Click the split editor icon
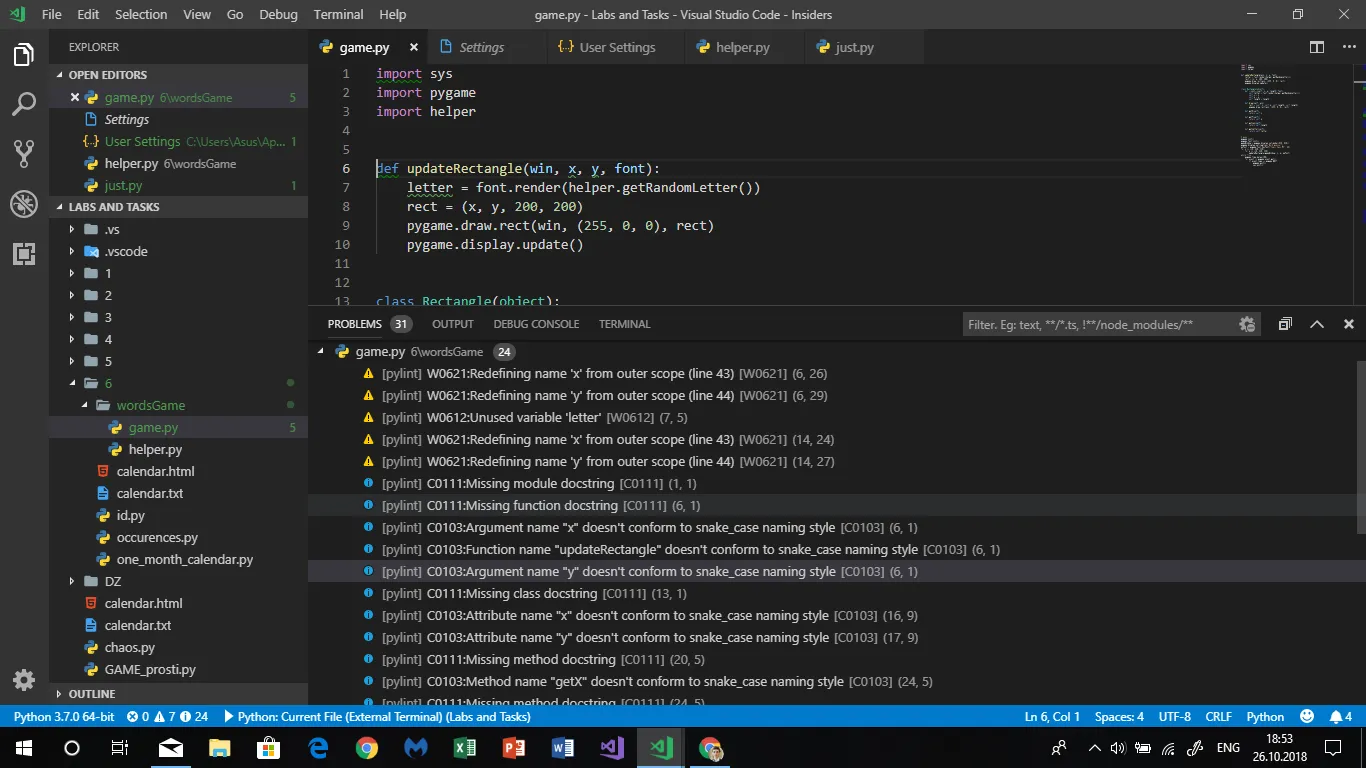Screen dimensions: 1366x768 point(1317,47)
